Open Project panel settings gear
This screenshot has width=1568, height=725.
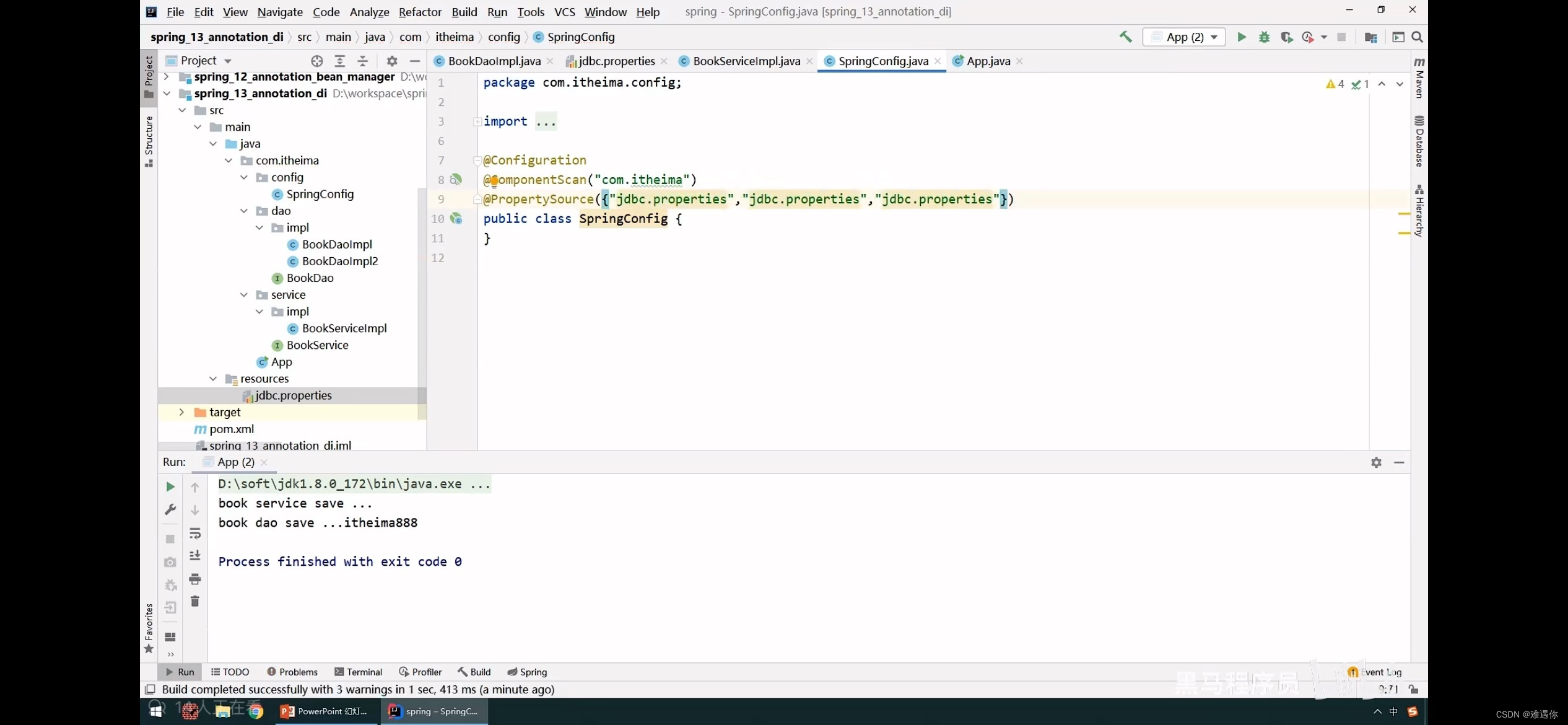[x=392, y=61]
